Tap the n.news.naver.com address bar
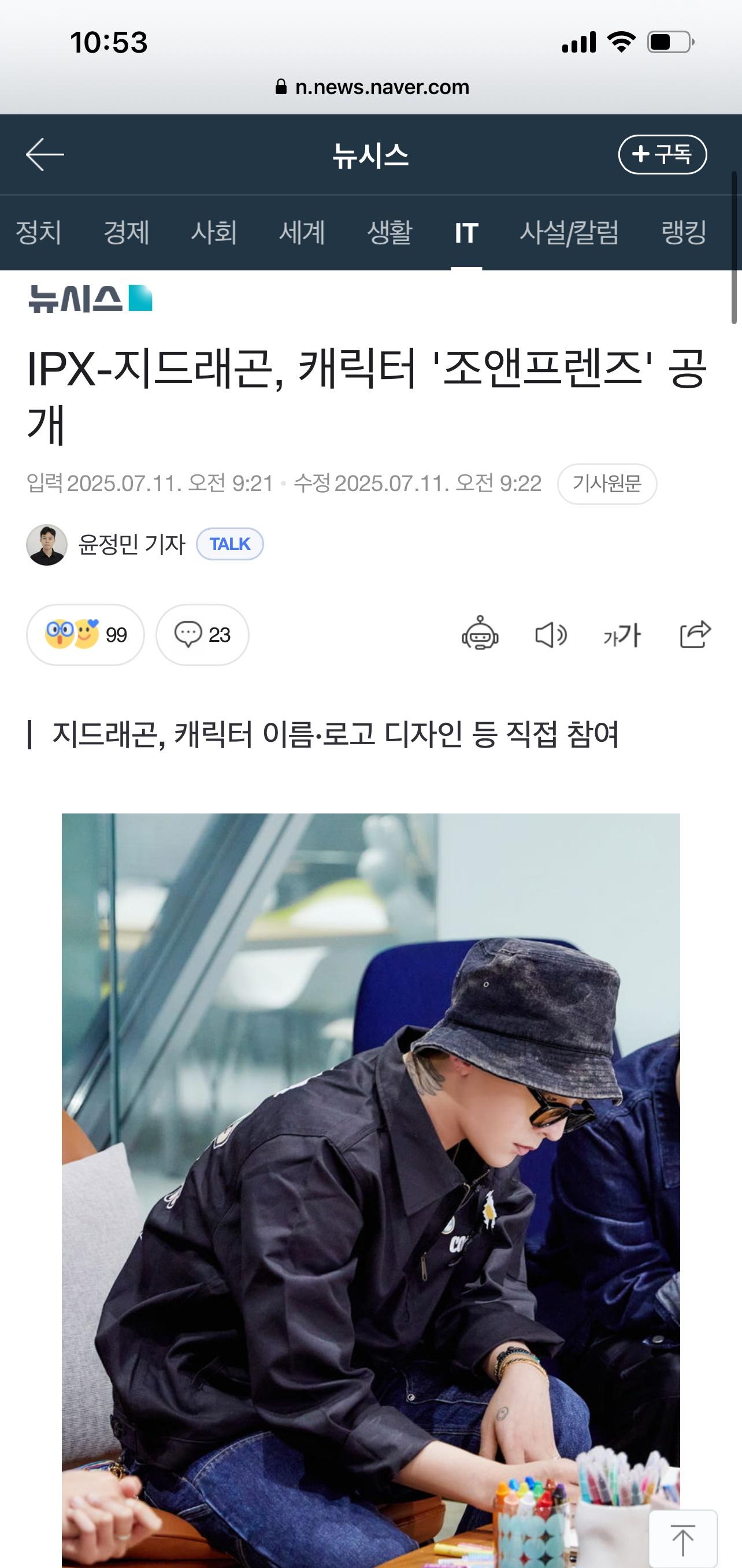Screen dimensions: 742x1568 click(x=372, y=87)
